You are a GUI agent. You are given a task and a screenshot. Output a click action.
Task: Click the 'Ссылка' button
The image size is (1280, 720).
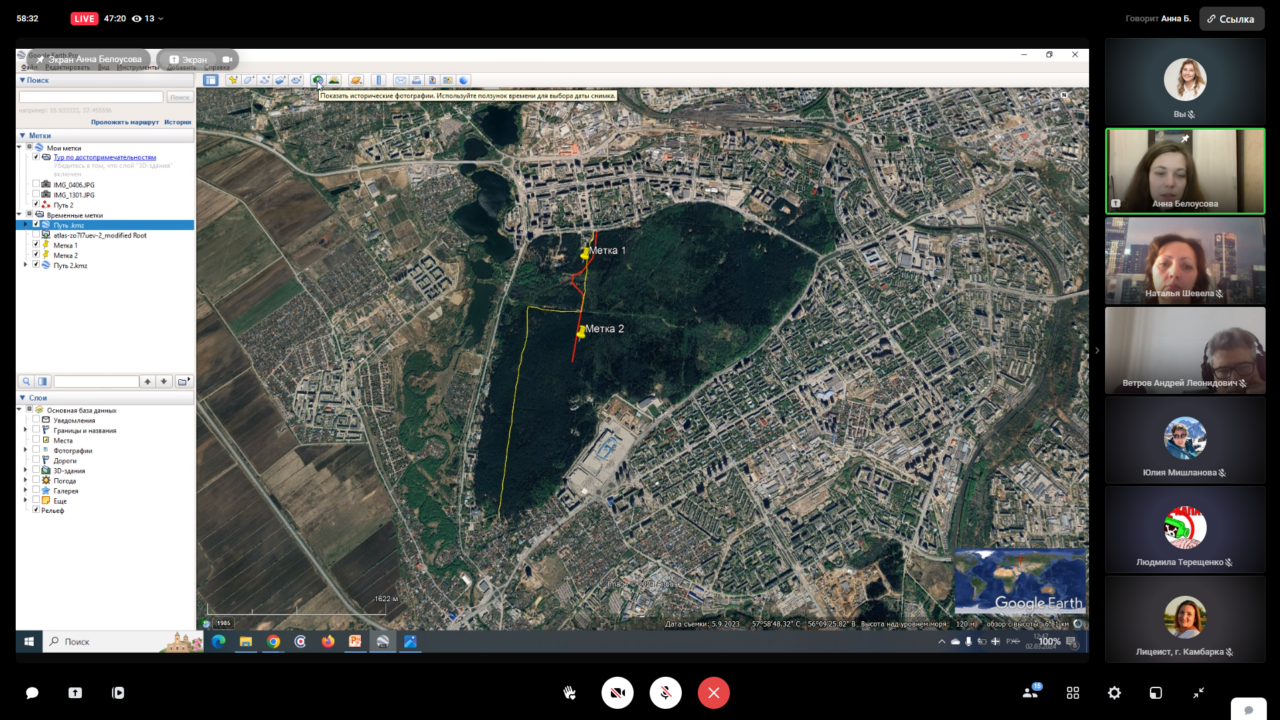point(1232,18)
